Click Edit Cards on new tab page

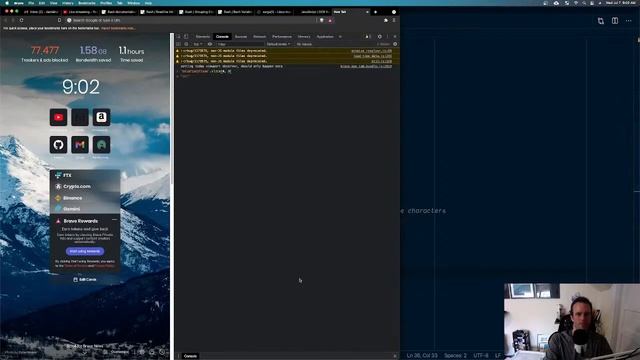coord(85,280)
